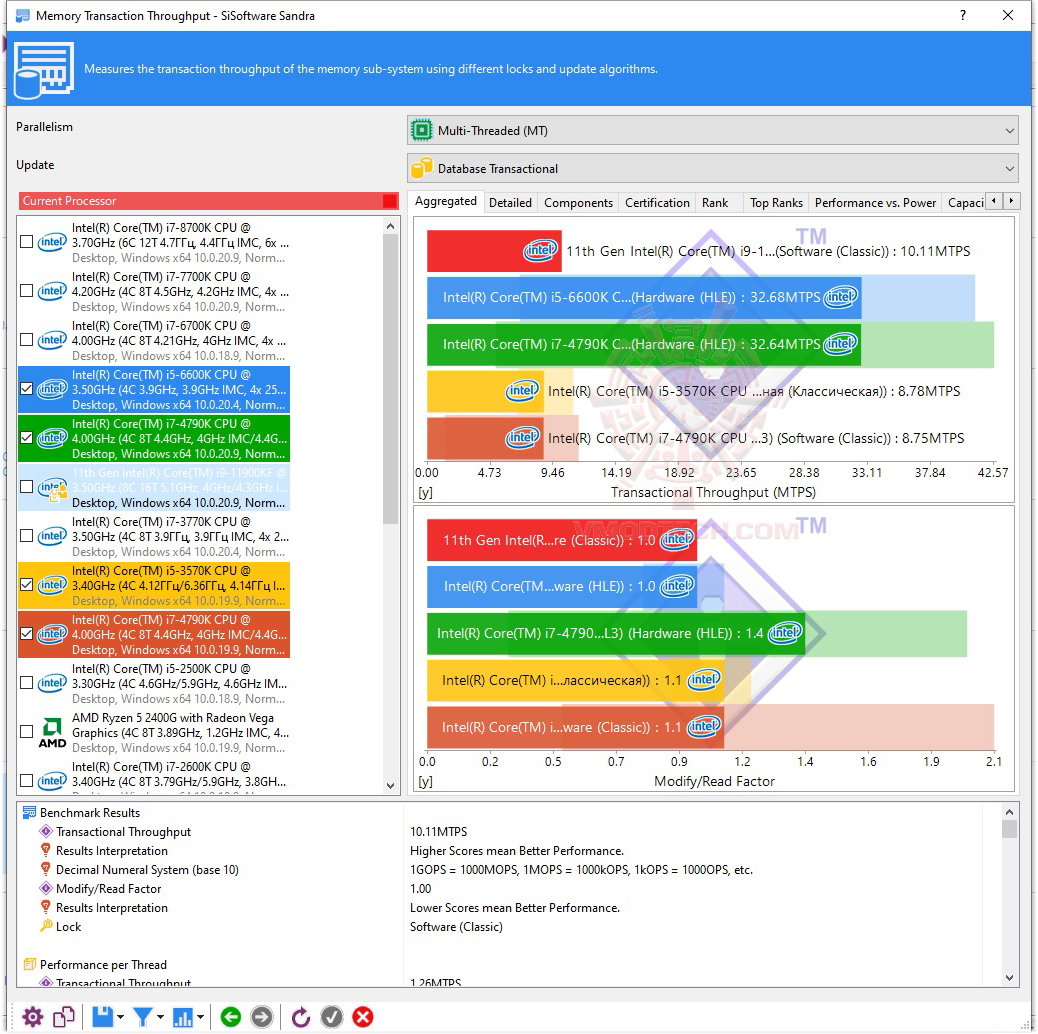Screen dimensions: 1038x1034
Task: Open the Certification tab
Action: (657, 203)
